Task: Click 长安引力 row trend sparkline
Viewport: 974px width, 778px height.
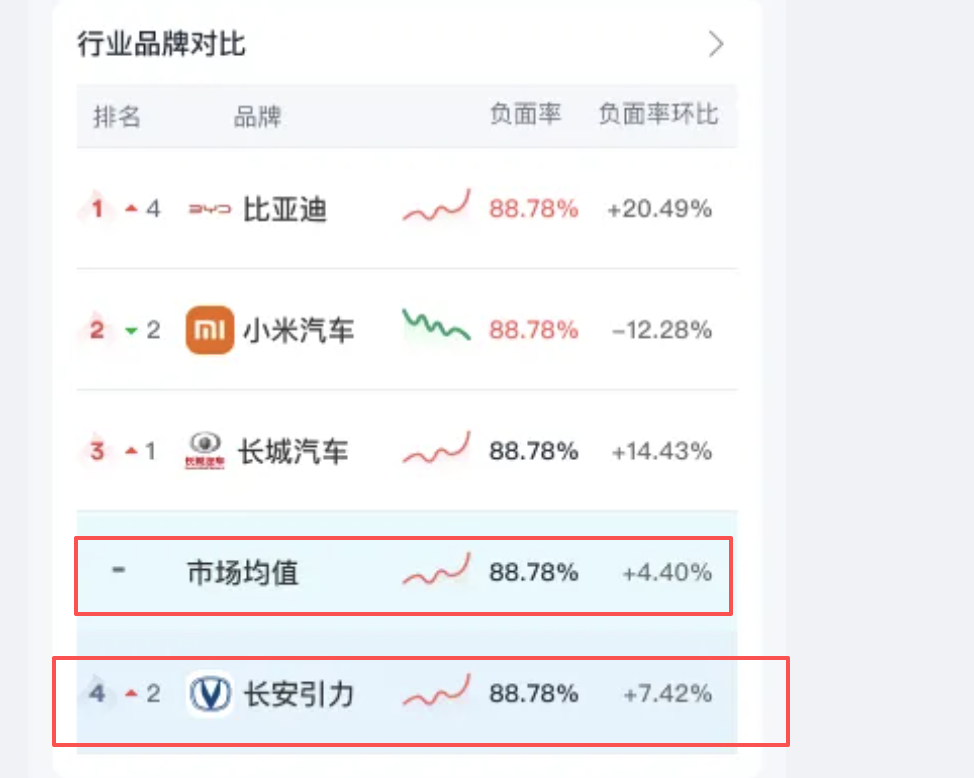Action: pyautogui.click(x=437, y=690)
